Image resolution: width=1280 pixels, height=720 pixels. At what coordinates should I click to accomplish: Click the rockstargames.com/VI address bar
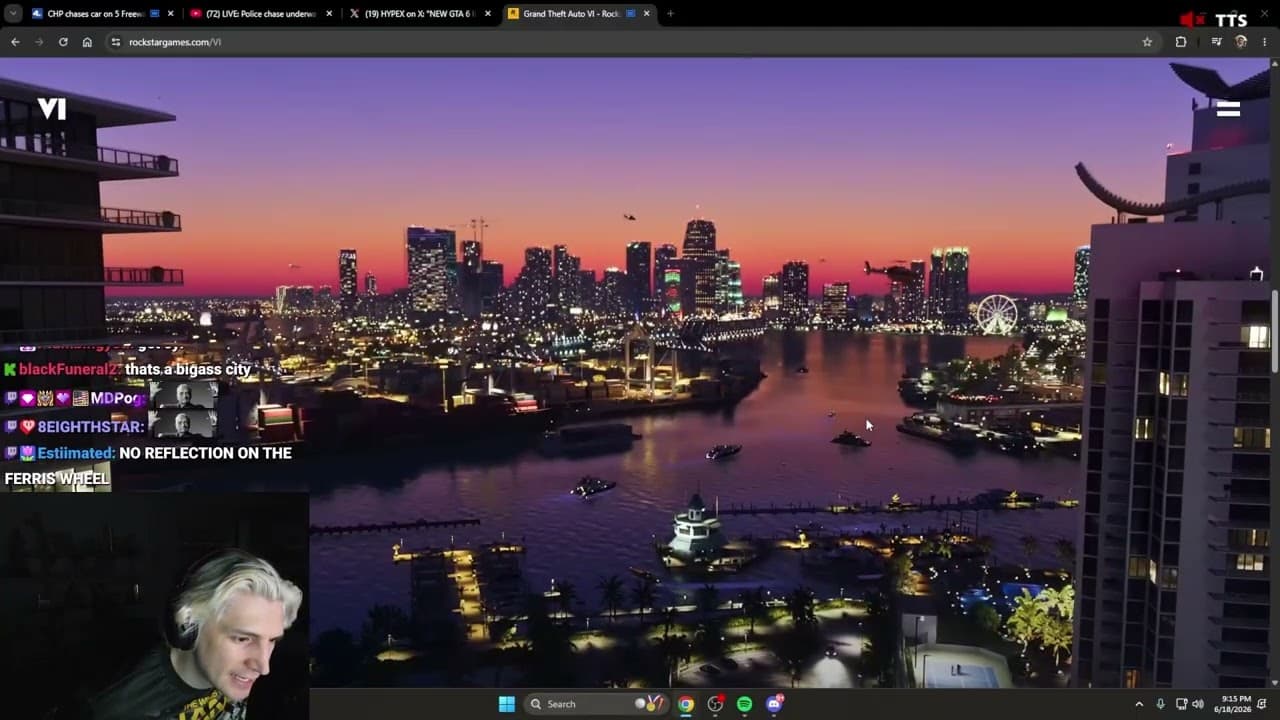tap(630, 42)
